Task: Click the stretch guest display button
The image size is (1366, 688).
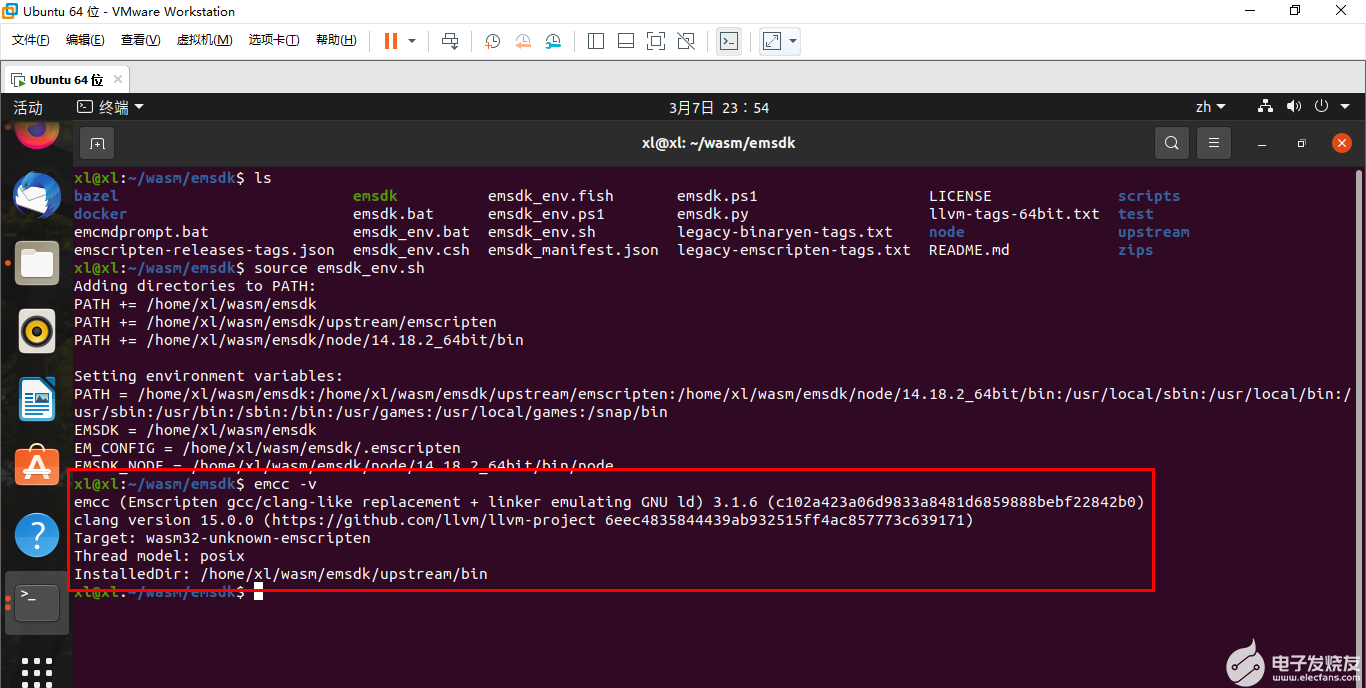Action: click(772, 41)
